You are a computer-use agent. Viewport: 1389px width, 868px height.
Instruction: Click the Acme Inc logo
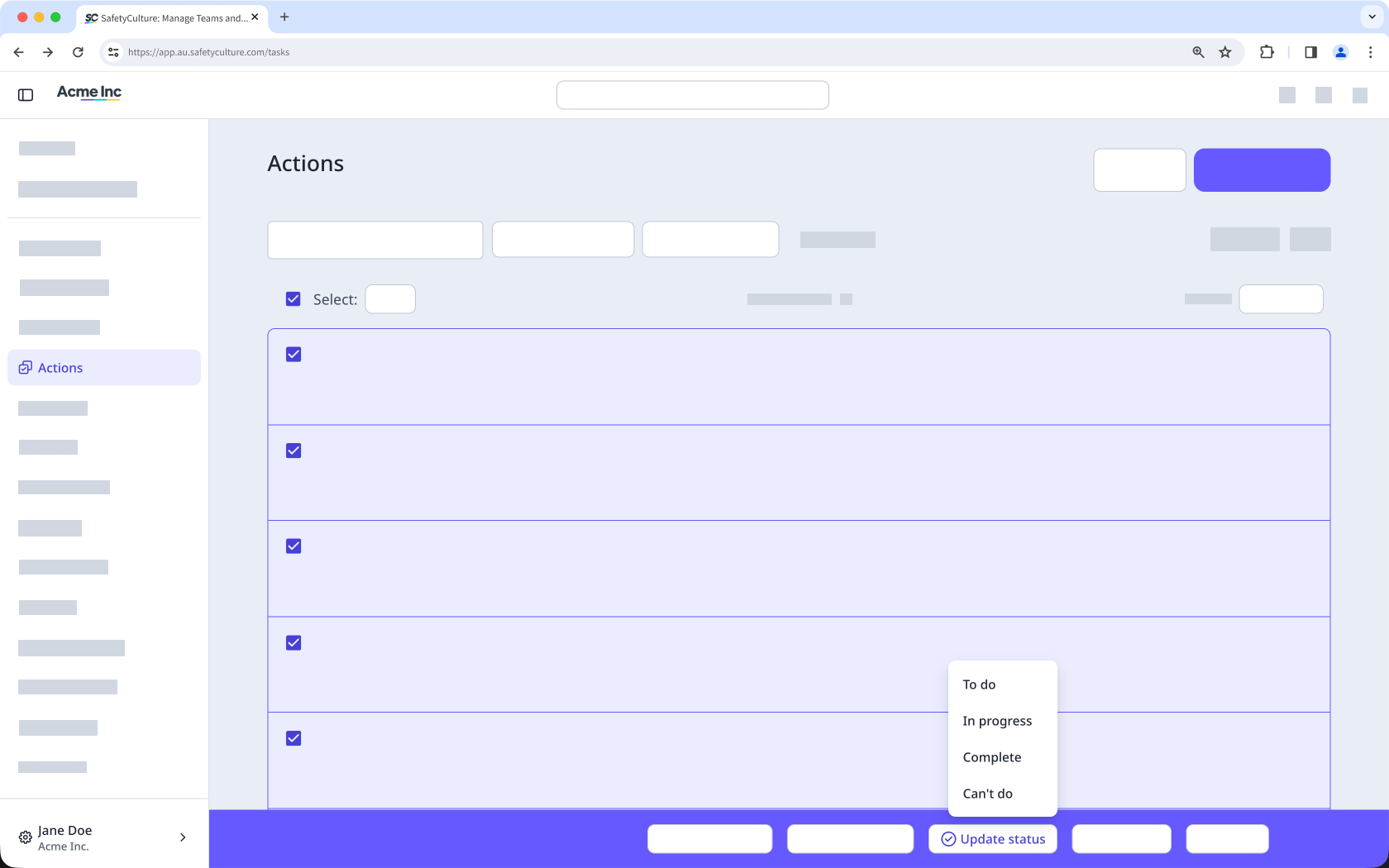89,93
